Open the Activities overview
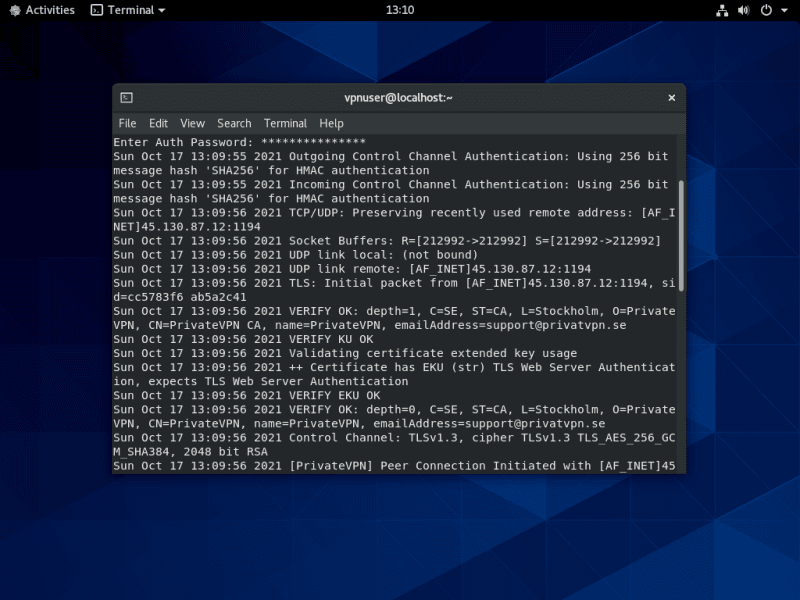This screenshot has height=600, width=800. point(49,10)
